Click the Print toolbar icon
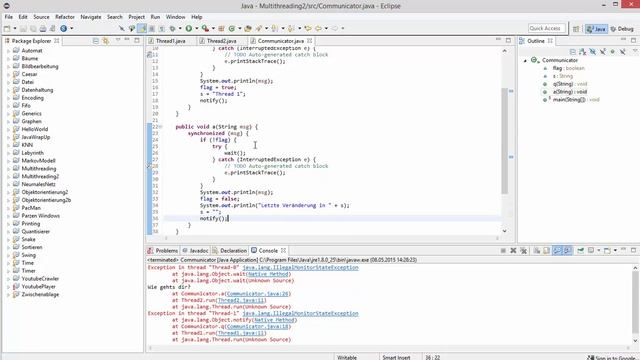This screenshot has height=360, width=640. click(42, 29)
